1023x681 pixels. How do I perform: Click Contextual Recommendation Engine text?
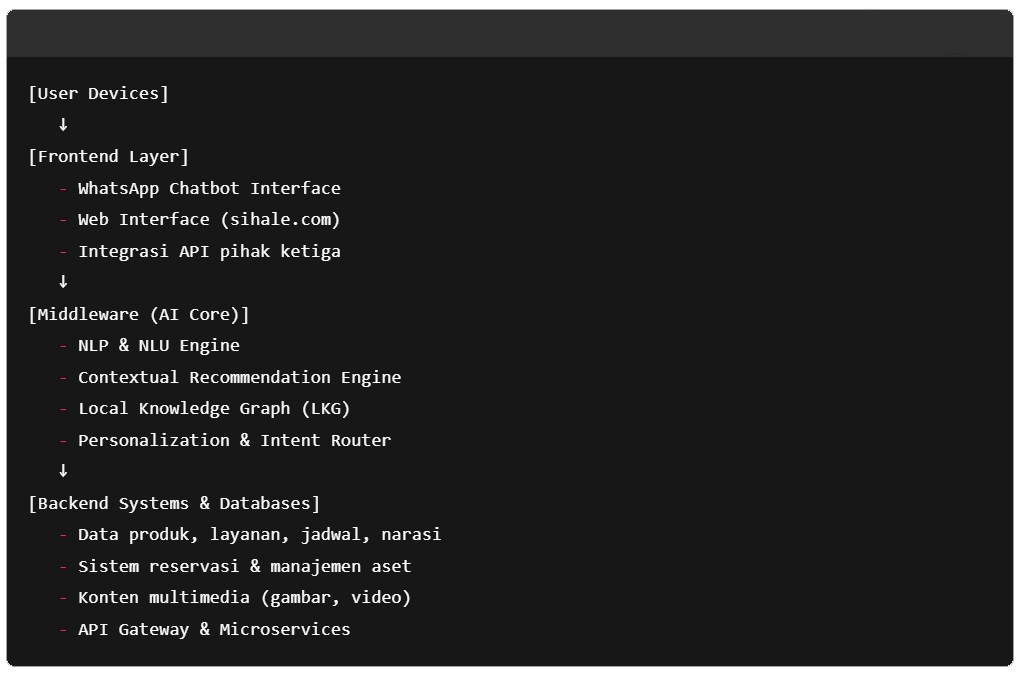[239, 377]
